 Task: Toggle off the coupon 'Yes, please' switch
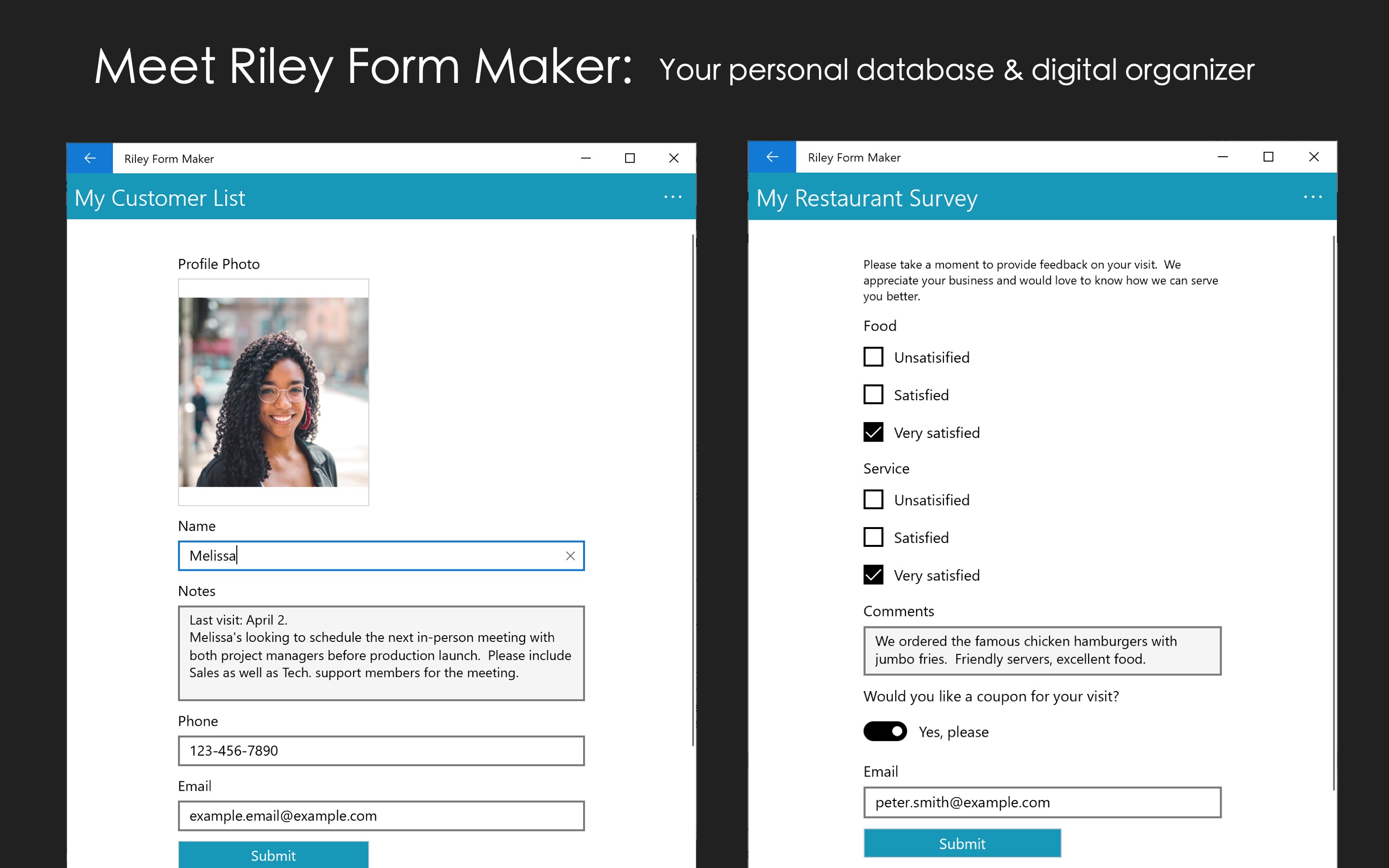pyautogui.click(x=885, y=732)
